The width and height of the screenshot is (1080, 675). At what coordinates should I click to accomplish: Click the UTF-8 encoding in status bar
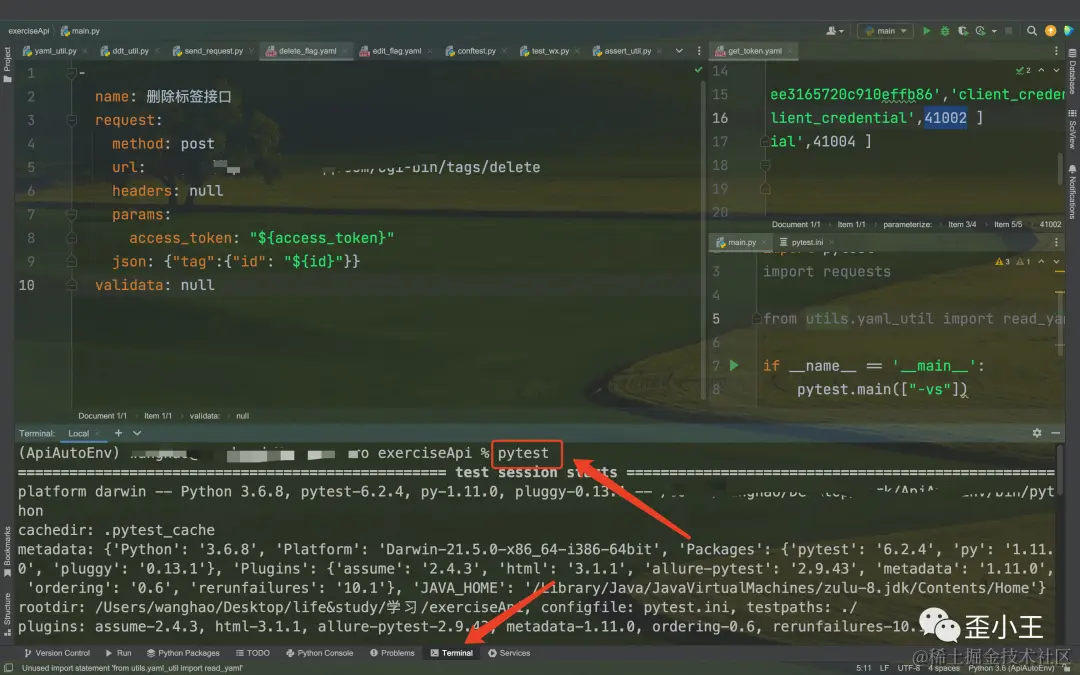click(x=908, y=668)
